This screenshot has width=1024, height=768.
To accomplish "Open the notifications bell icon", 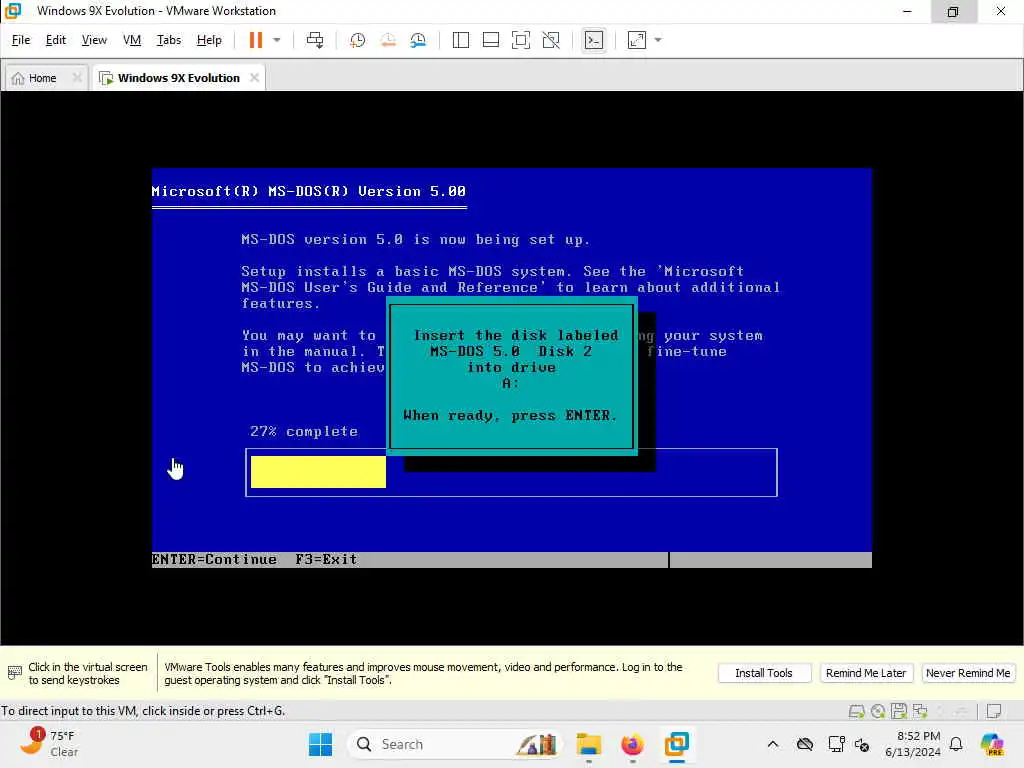I will click(956, 744).
